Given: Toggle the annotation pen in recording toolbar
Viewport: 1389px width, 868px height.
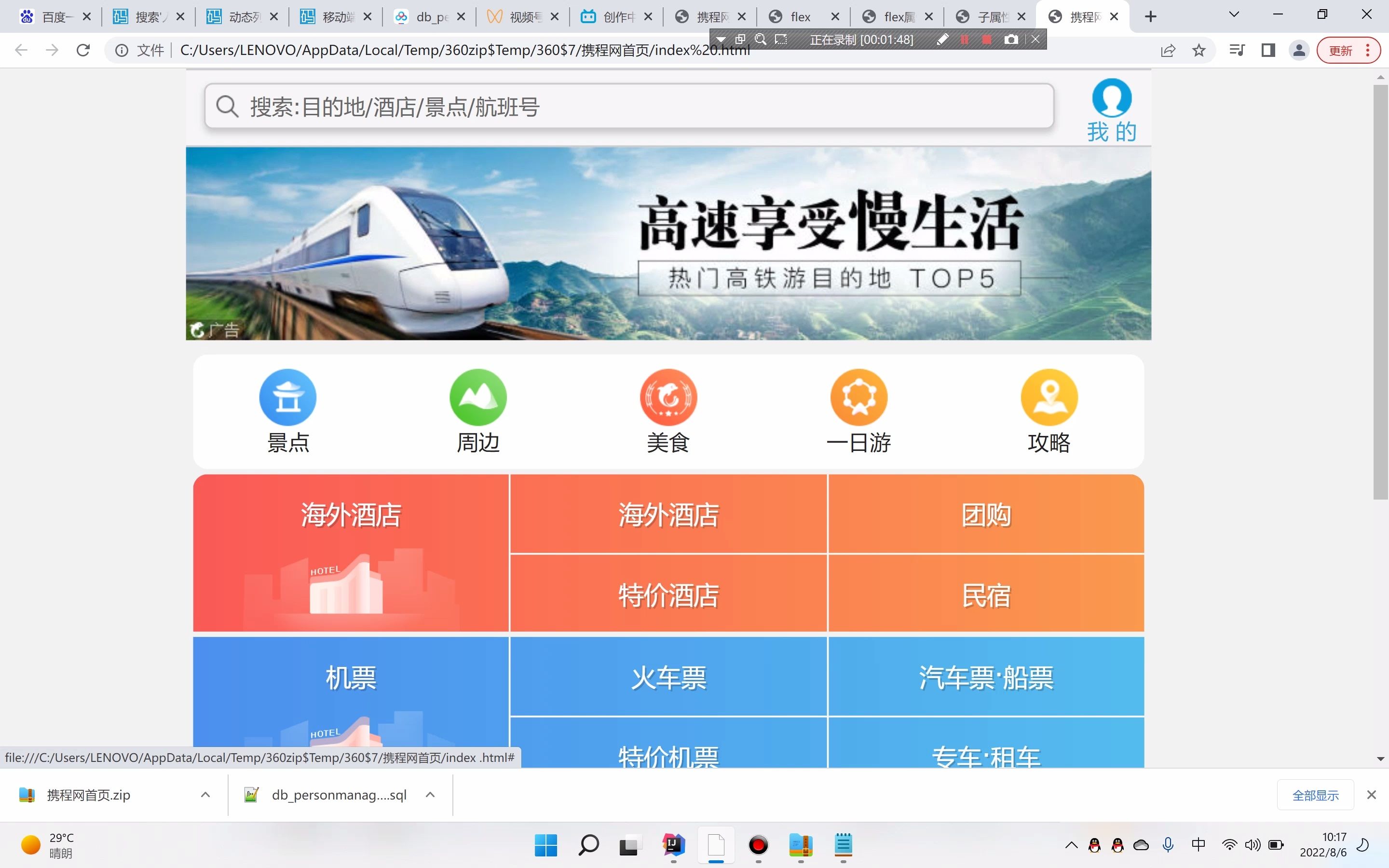Looking at the screenshot, I should point(942,39).
